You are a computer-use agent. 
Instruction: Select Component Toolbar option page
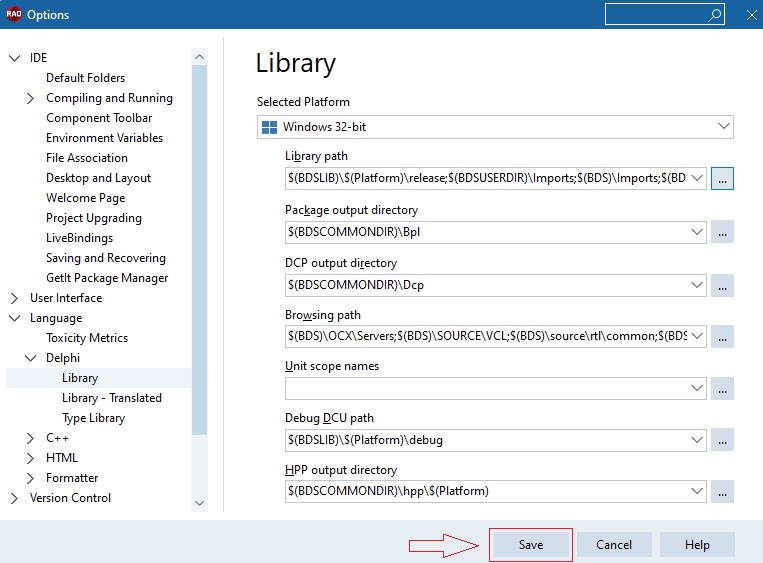pyautogui.click(x=99, y=118)
